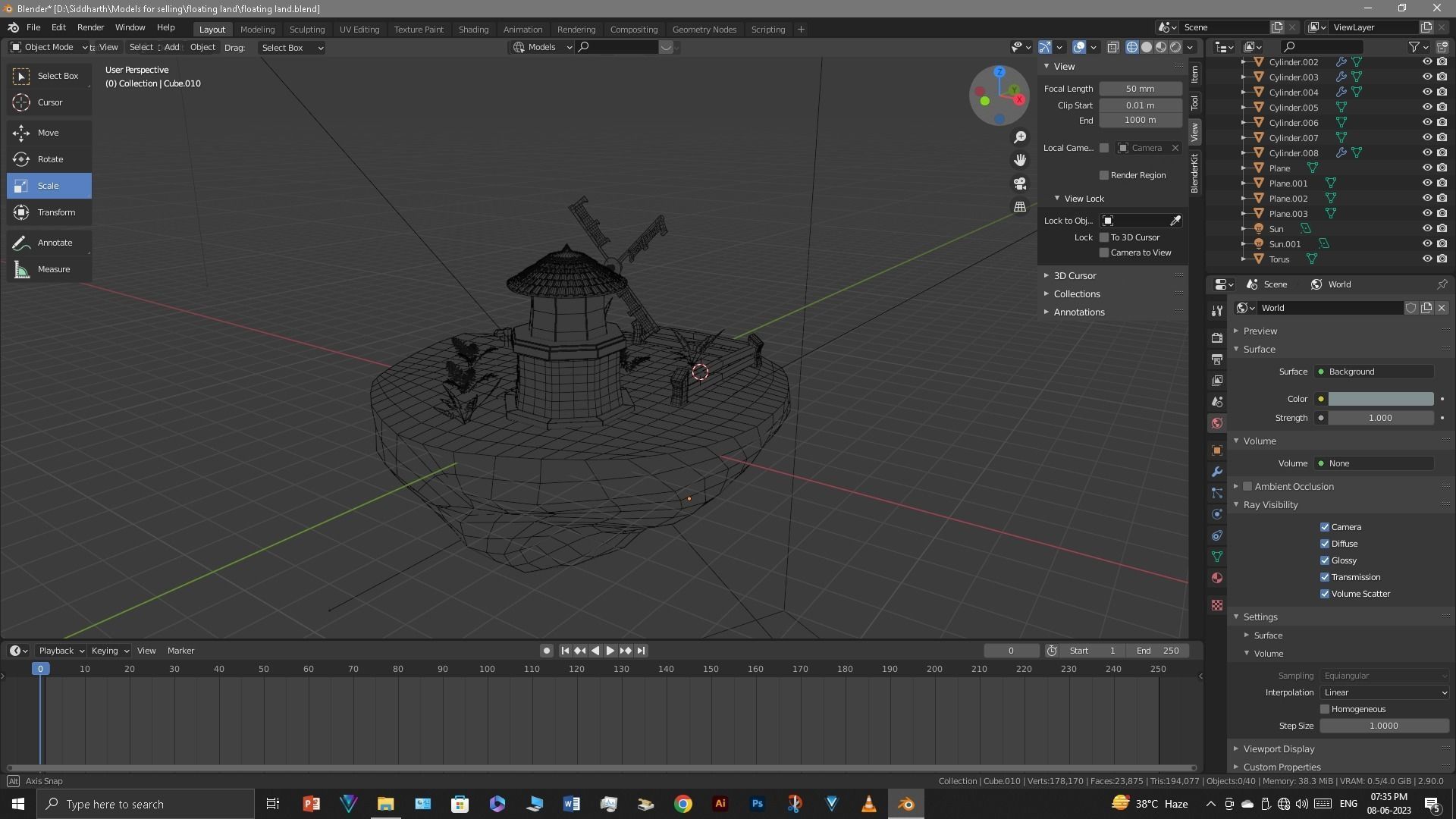Click the Surface Background shader button

pos(1375,372)
